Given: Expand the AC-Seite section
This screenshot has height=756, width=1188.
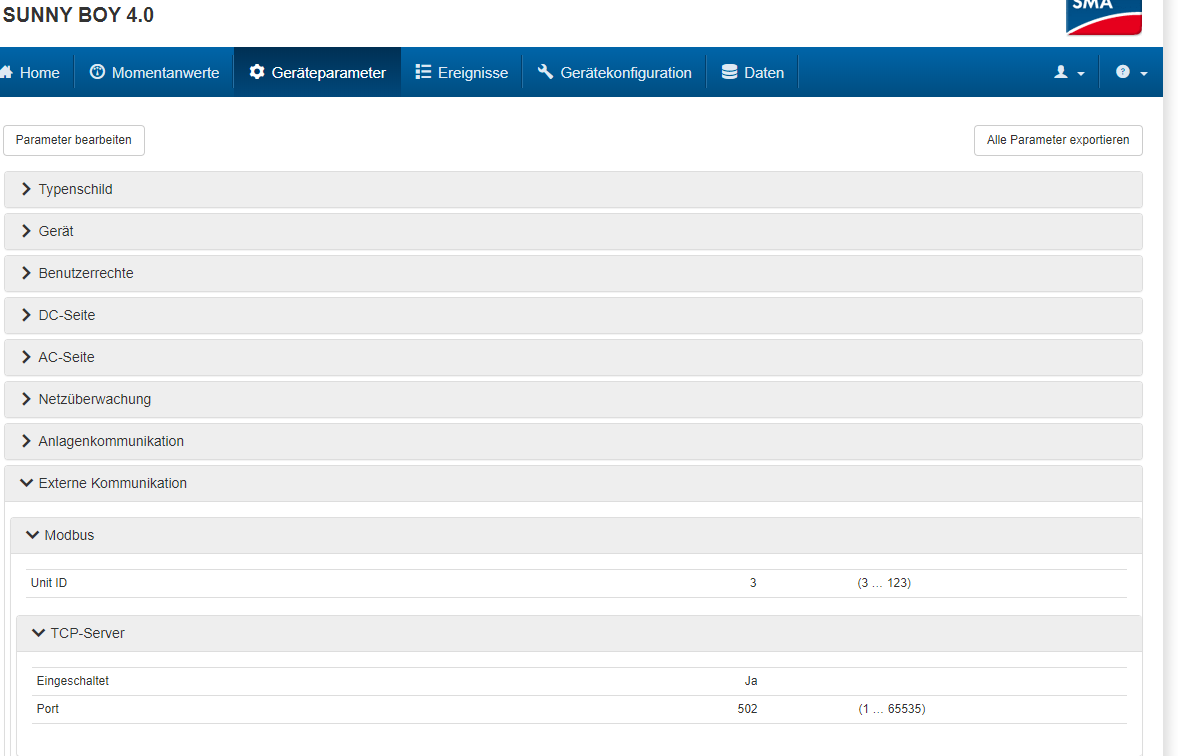Looking at the screenshot, I should pos(573,358).
